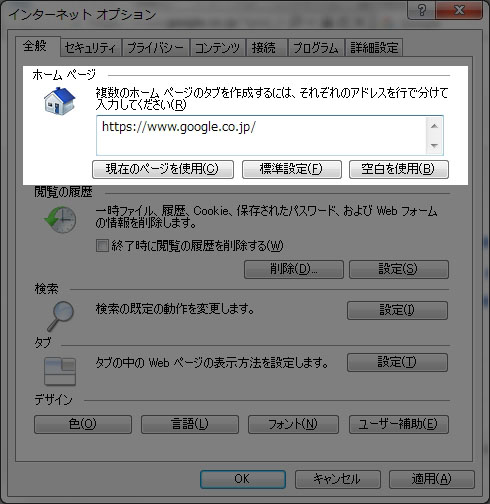This screenshot has width=490, height=504.
Task: Click the tabs section window icon
Action: [x=60, y=372]
